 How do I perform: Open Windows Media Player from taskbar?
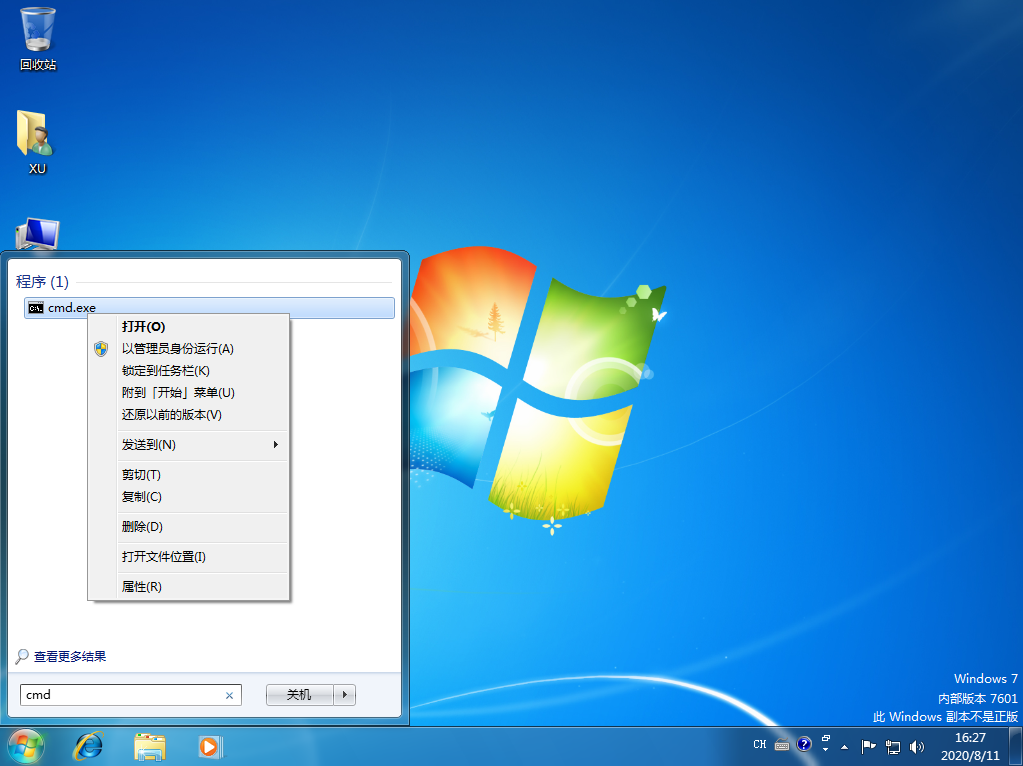pos(210,746)
